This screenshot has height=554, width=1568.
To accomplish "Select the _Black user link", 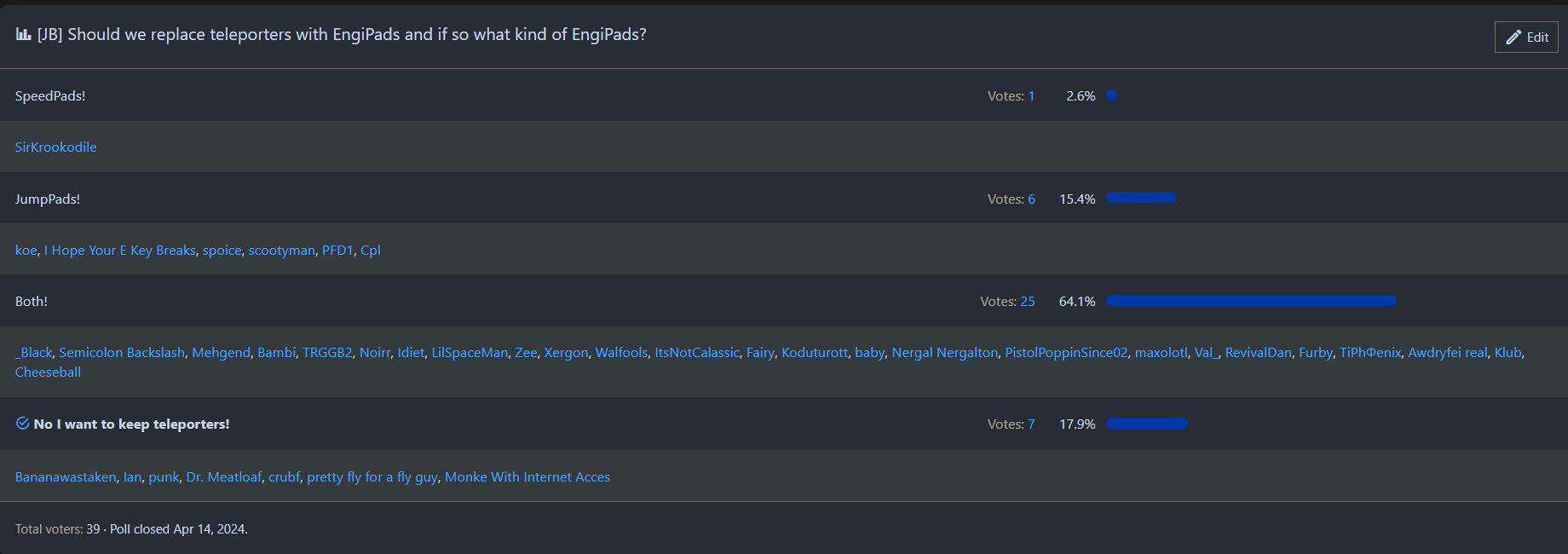I will 34,352.
